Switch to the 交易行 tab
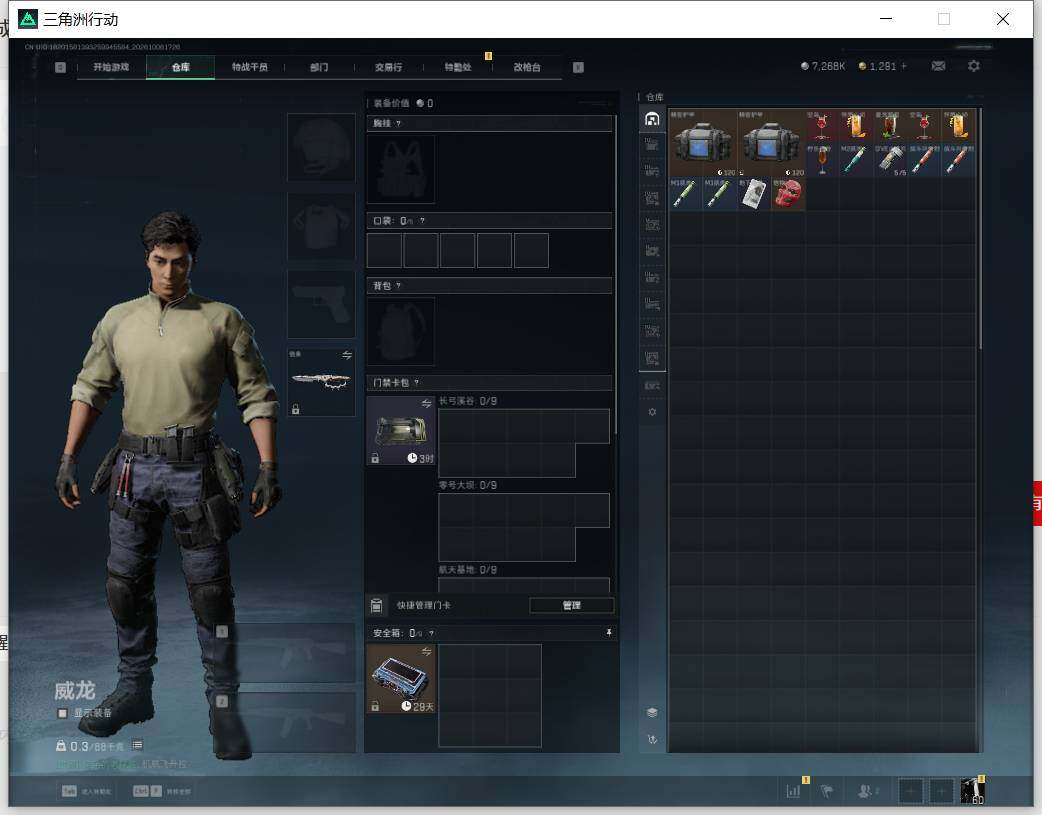Image resolution: width=1042 pixels, height=815 pixels. point(388,67)
